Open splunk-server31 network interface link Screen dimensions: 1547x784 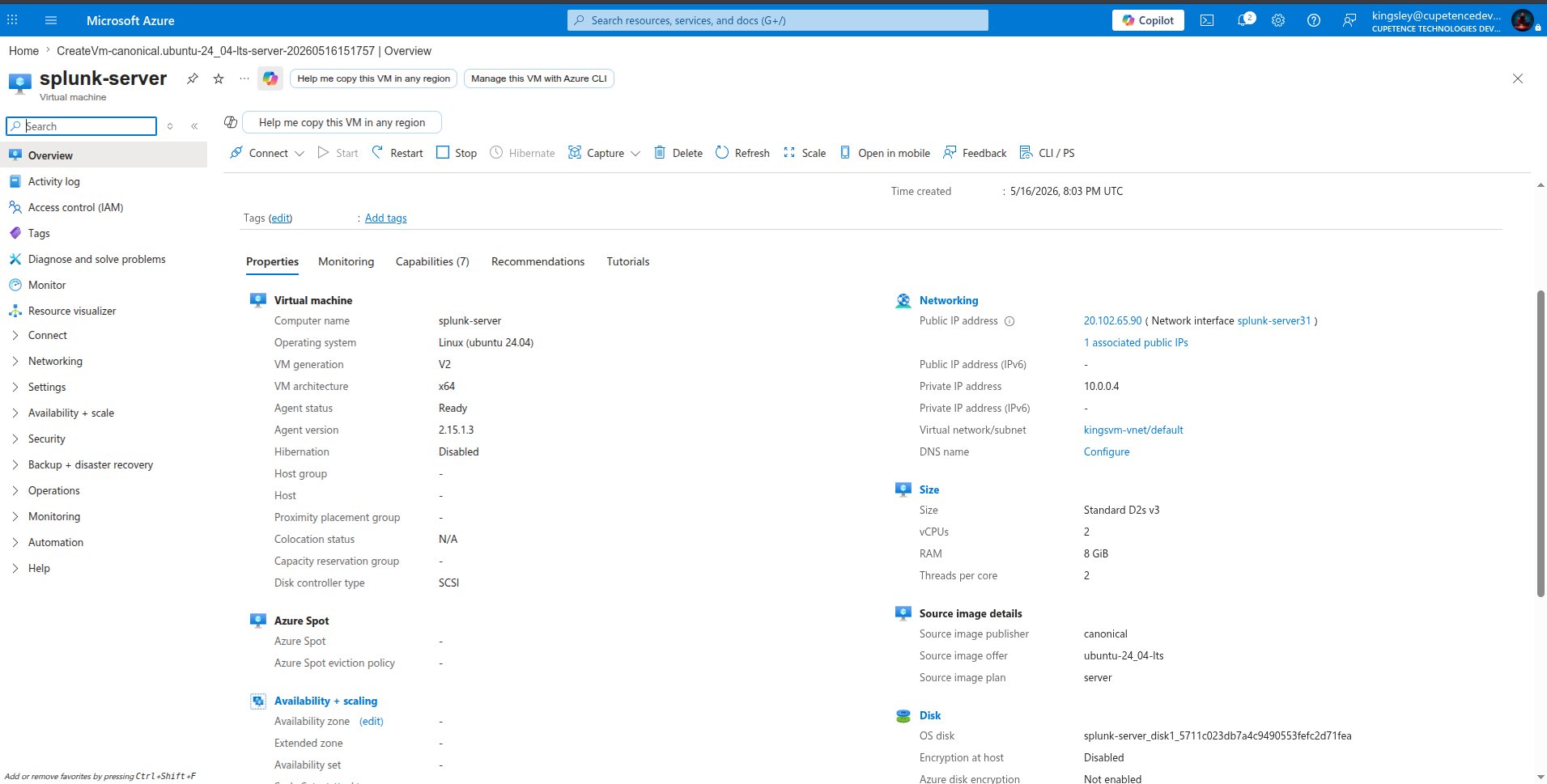click(x=1273, y=321)
